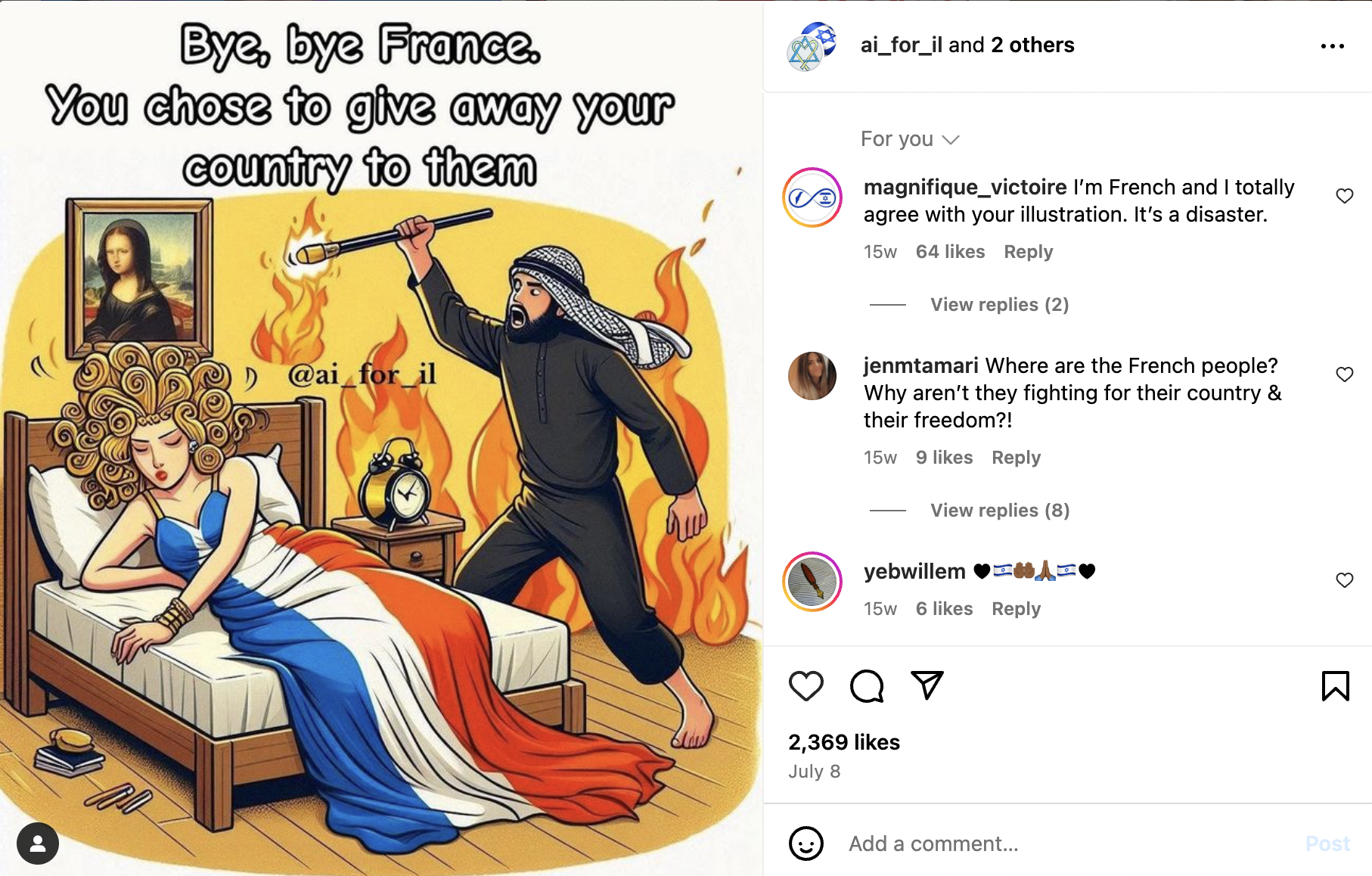This screenshot has width=1372, height=876.
Task: Like the post with heart icon
Action: 806,686
